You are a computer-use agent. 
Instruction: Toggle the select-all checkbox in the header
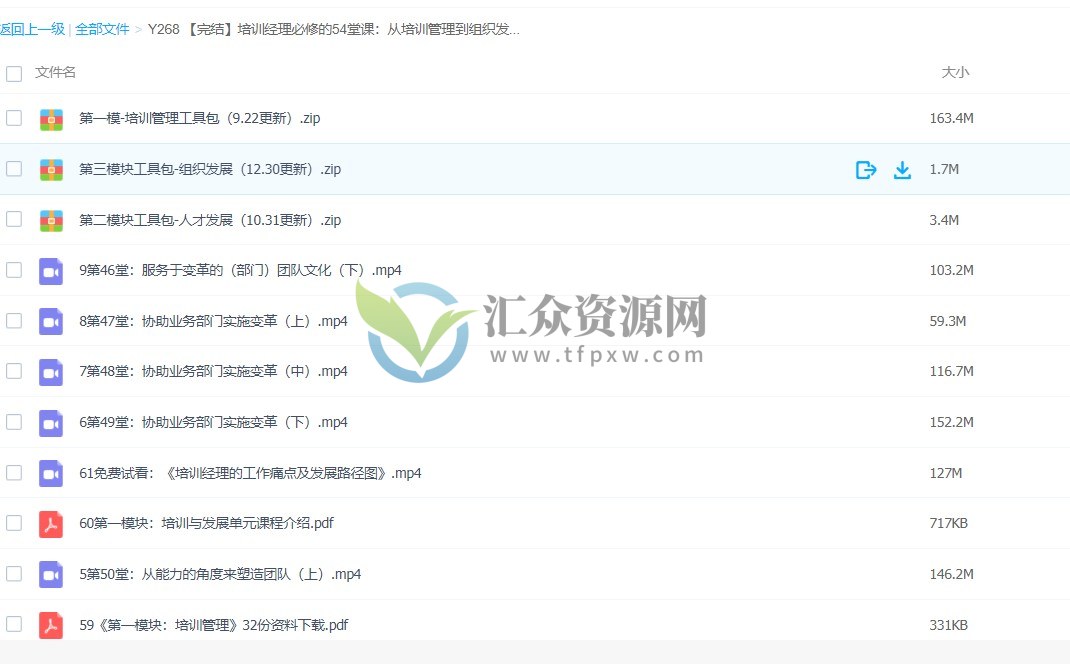tap(14, 73)
